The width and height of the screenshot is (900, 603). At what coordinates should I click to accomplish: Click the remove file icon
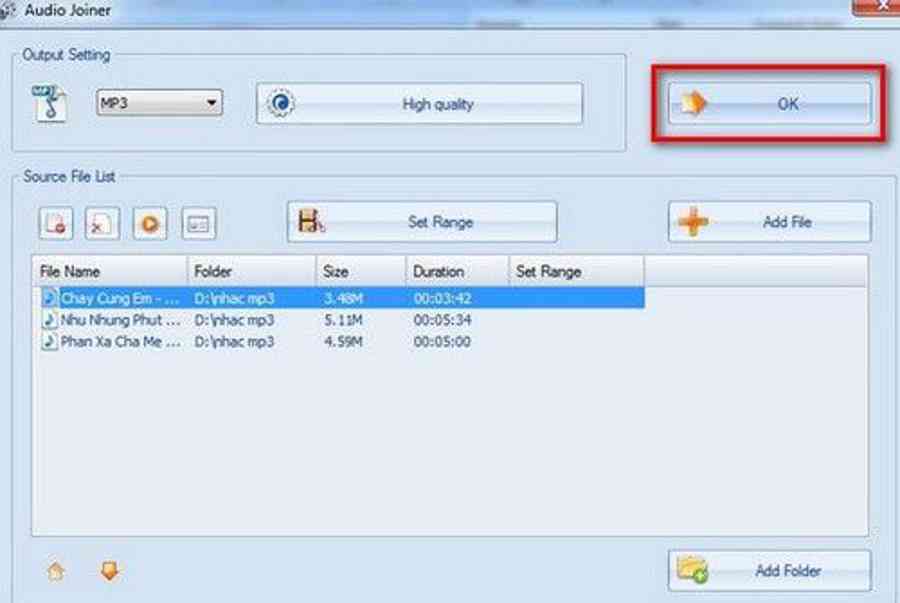(x=56, y=224)
